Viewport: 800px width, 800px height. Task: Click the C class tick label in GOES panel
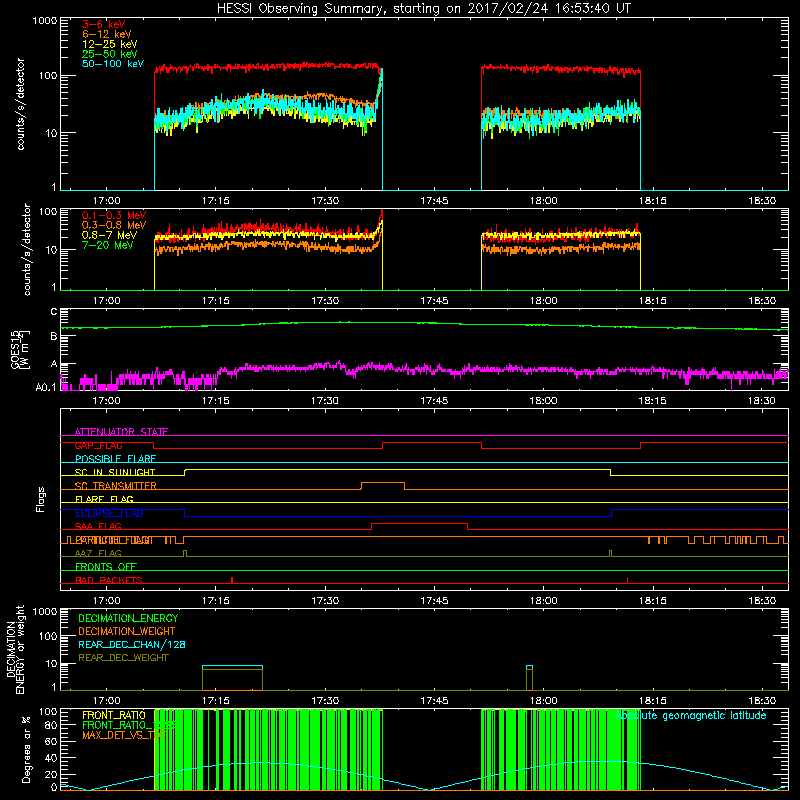point(54,311)
